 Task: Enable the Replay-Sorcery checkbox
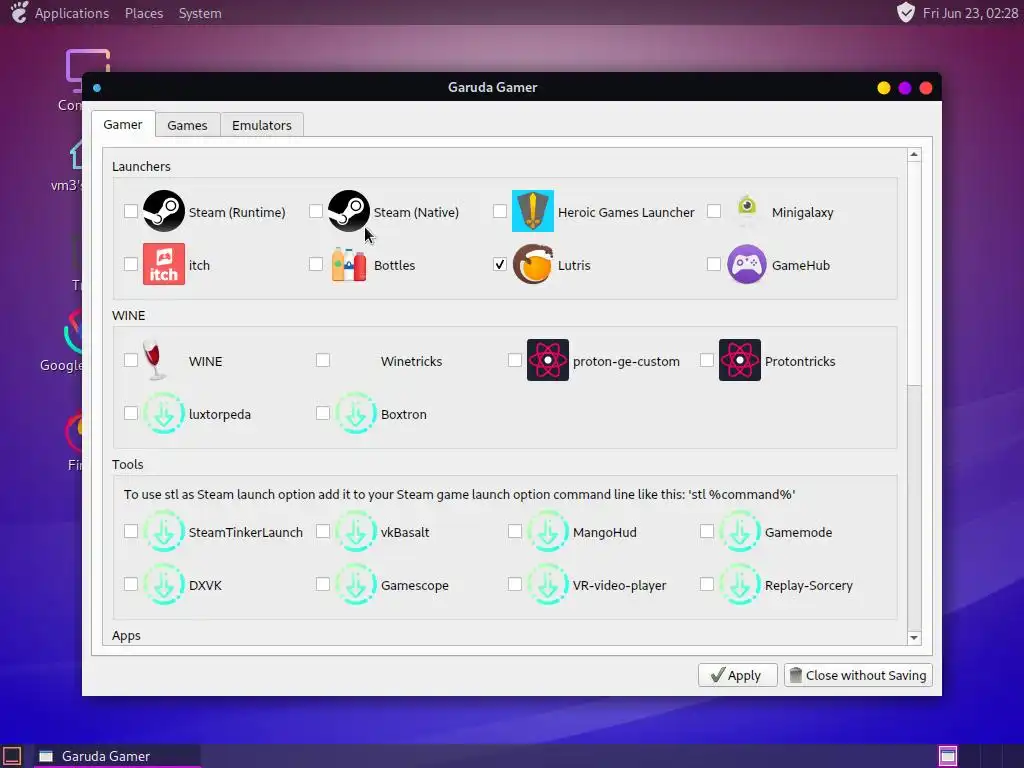click(x=707, y=584)
